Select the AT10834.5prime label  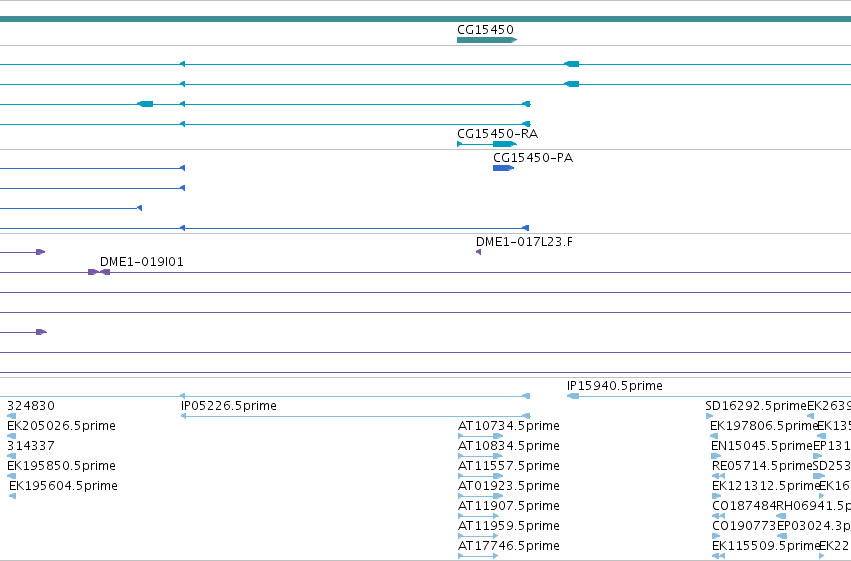click(x=509, y=445)
